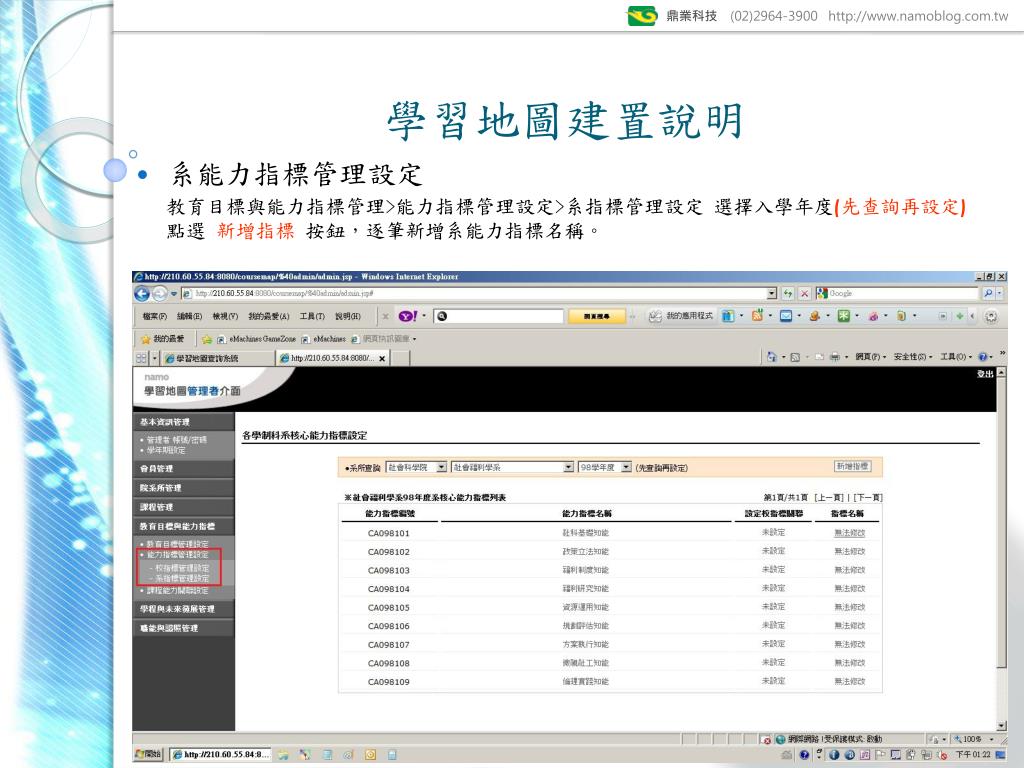Click the mail envelope icon in Yahoo toolbar

point(786,316)
